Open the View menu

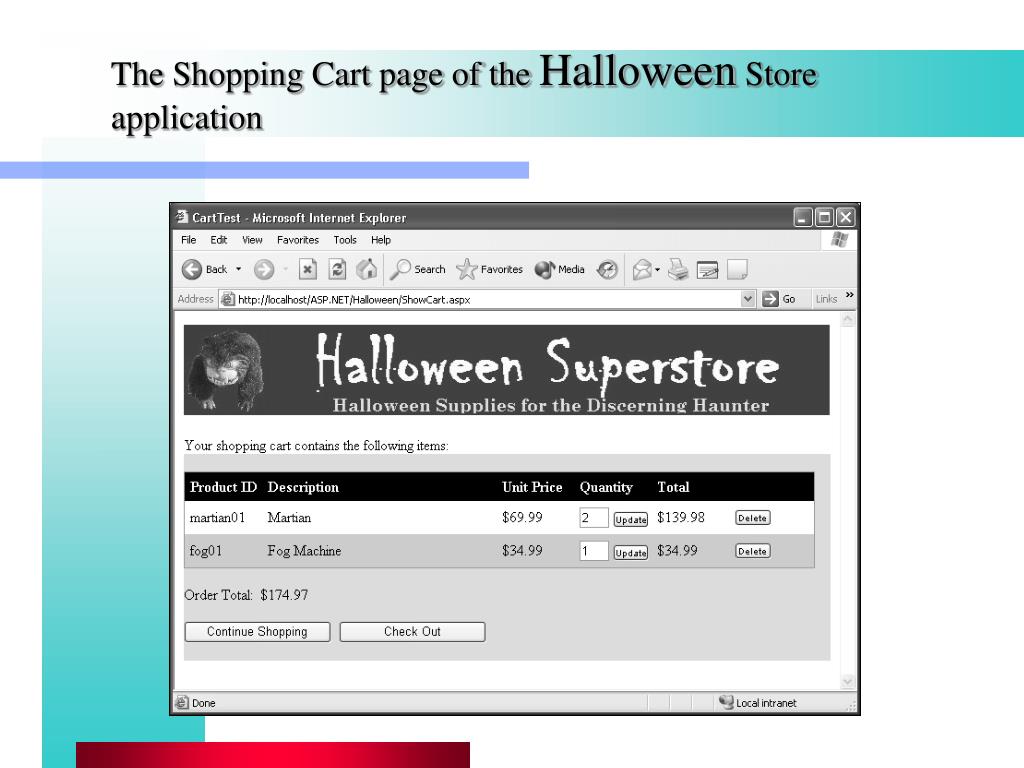click(x=252, y=240)
